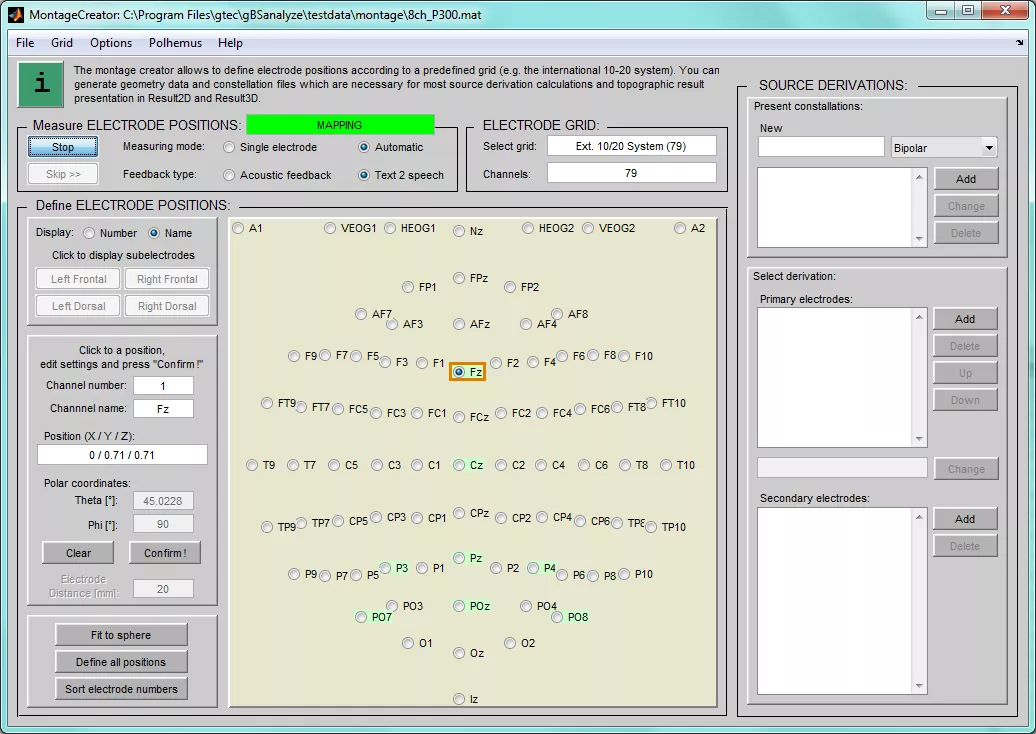This screenshot has width=1036, height=734.
Task: Click the green MAPPING progress indicator
Action: click(x=342, y=124)
